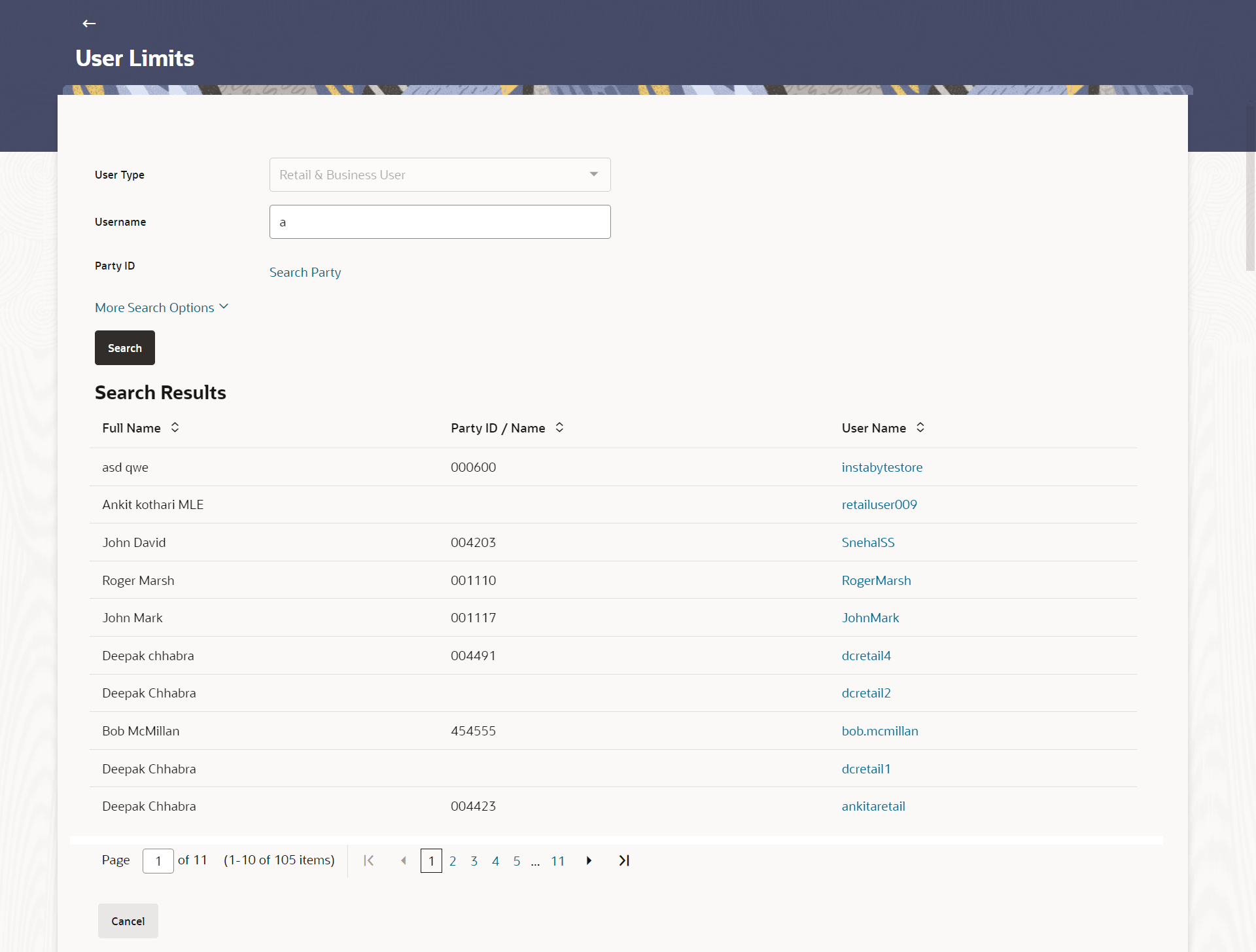Viewport: 1256px width, 952px height.
Task: Click the page number input box
Action: 158,860
